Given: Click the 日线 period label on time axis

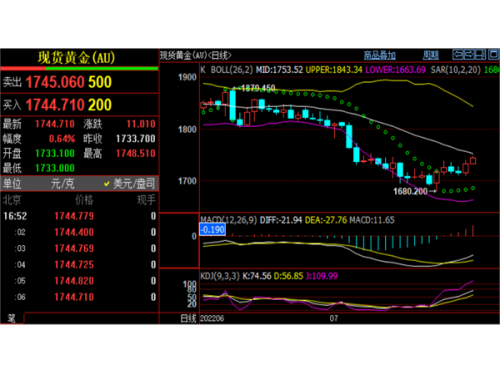Looking at the screenshot, I should click(x=188, y=318).
